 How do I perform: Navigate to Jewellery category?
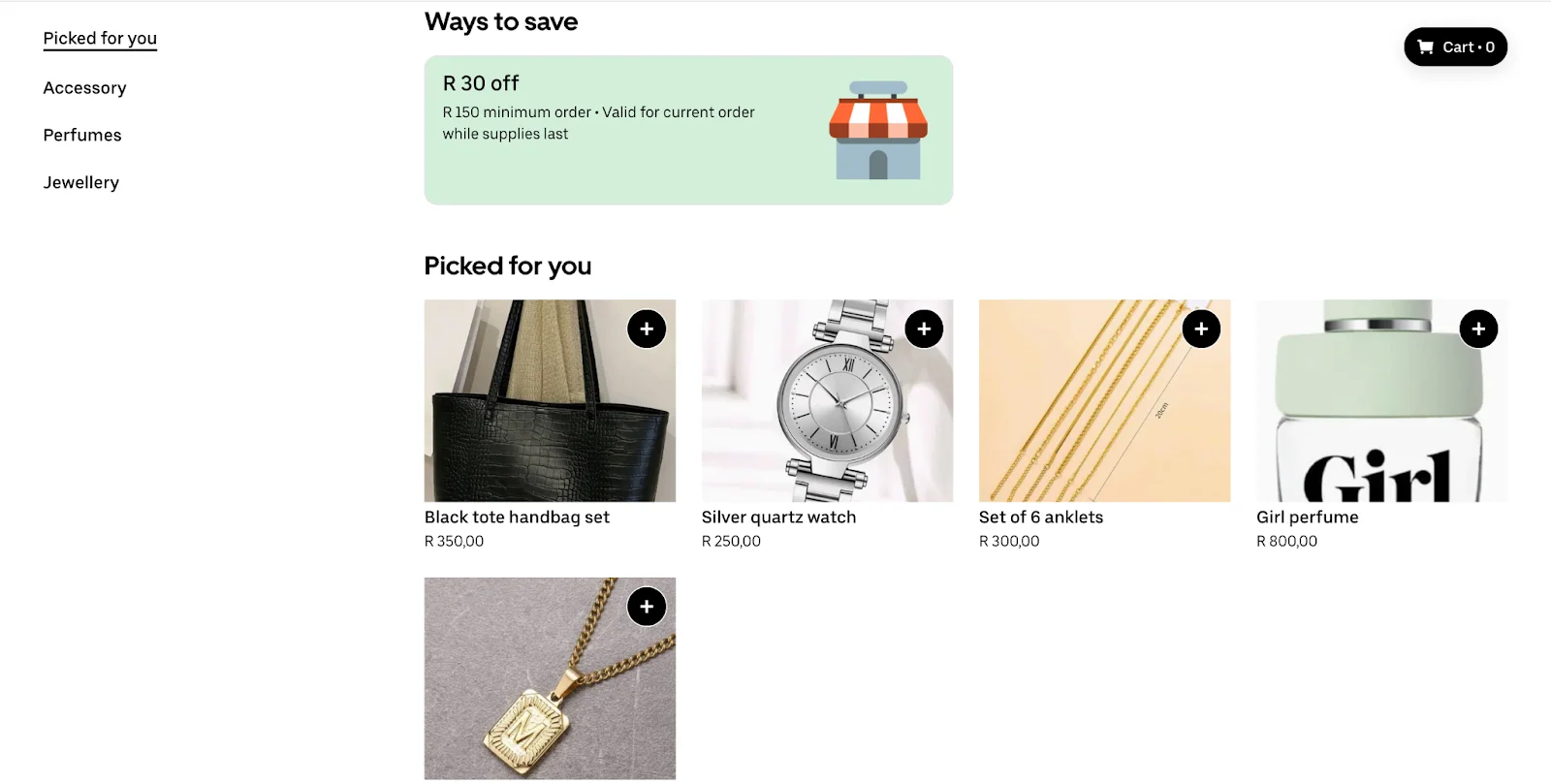81,183
